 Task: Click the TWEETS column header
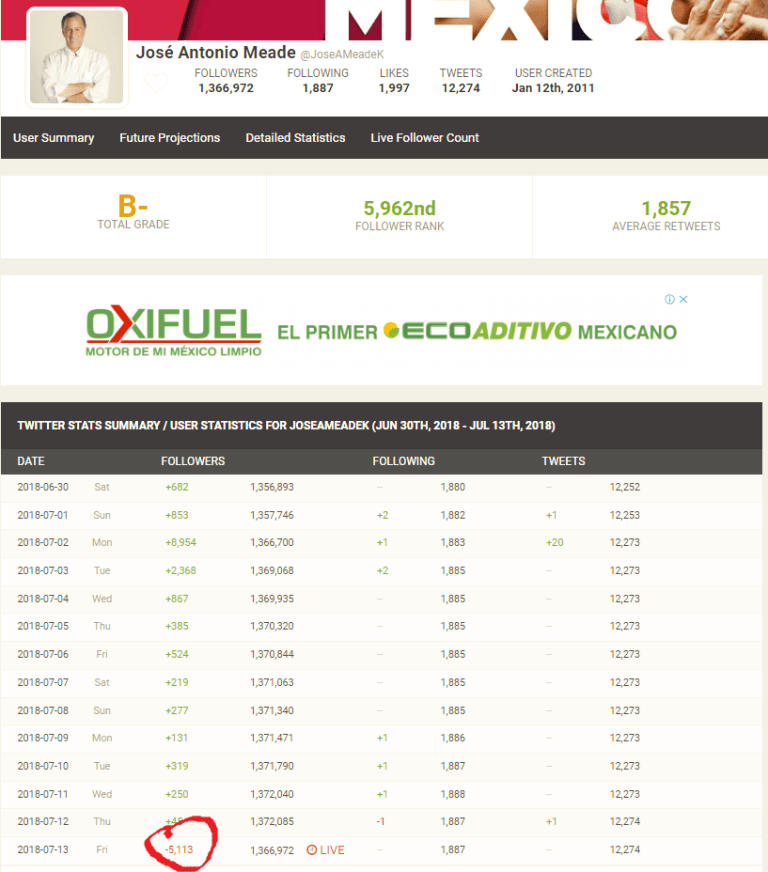[x=563, y=461]
